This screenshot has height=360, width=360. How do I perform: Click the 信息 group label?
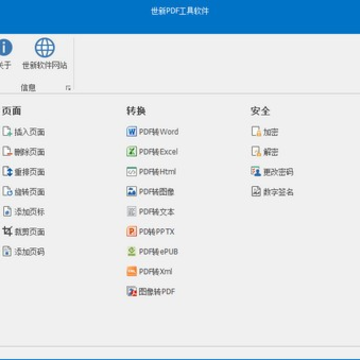(x=28, y=88)
